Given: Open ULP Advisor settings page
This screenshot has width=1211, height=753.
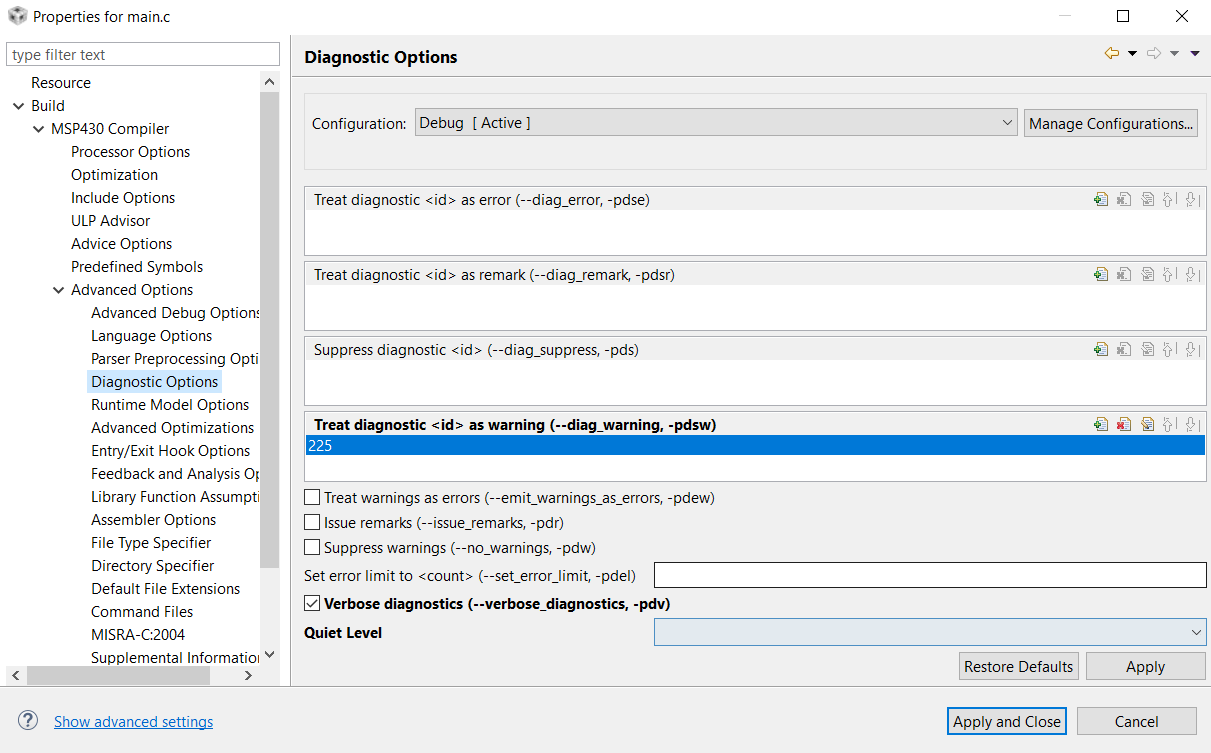Looking at the screenshot, I should (110, 221).
